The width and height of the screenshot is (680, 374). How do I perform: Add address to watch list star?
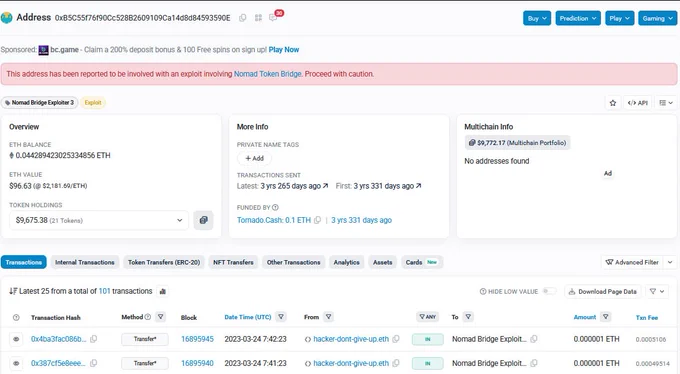[x=613, y=103]
